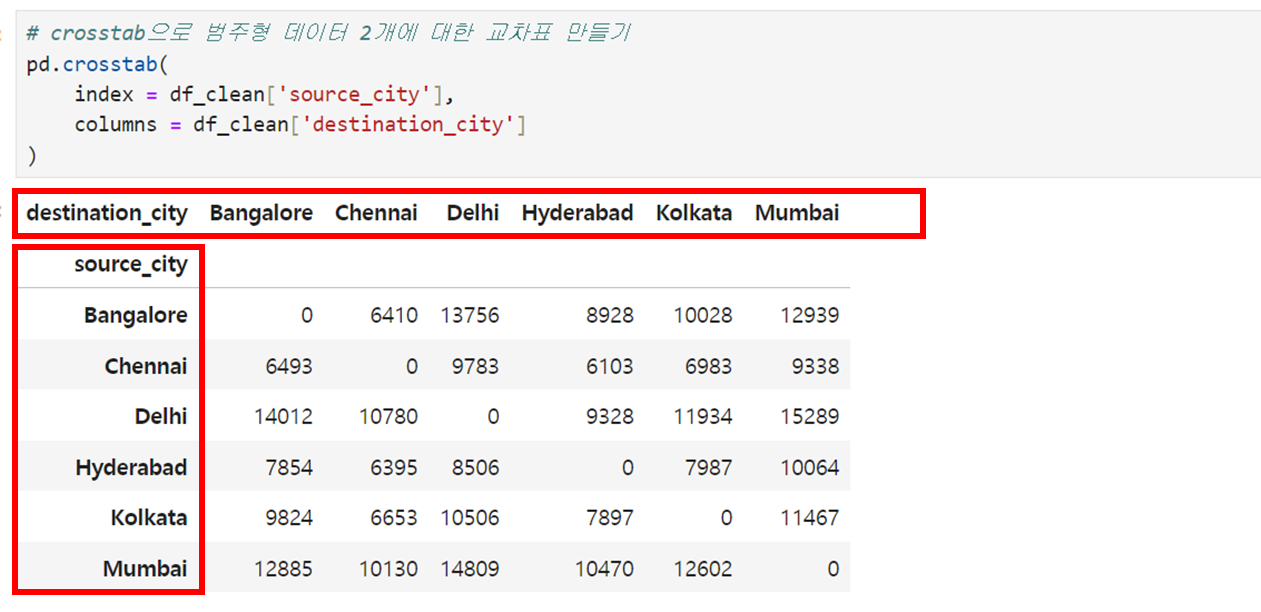Select the 9783 table cell
This screenshot has width=1261, height=612.
click(473, 366)
